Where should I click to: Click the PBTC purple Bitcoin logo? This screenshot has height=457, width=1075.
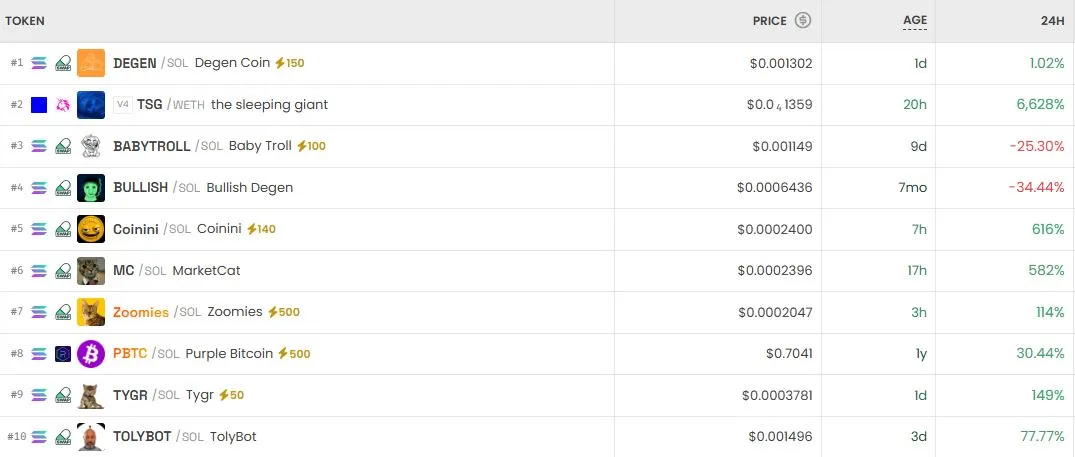90,354
